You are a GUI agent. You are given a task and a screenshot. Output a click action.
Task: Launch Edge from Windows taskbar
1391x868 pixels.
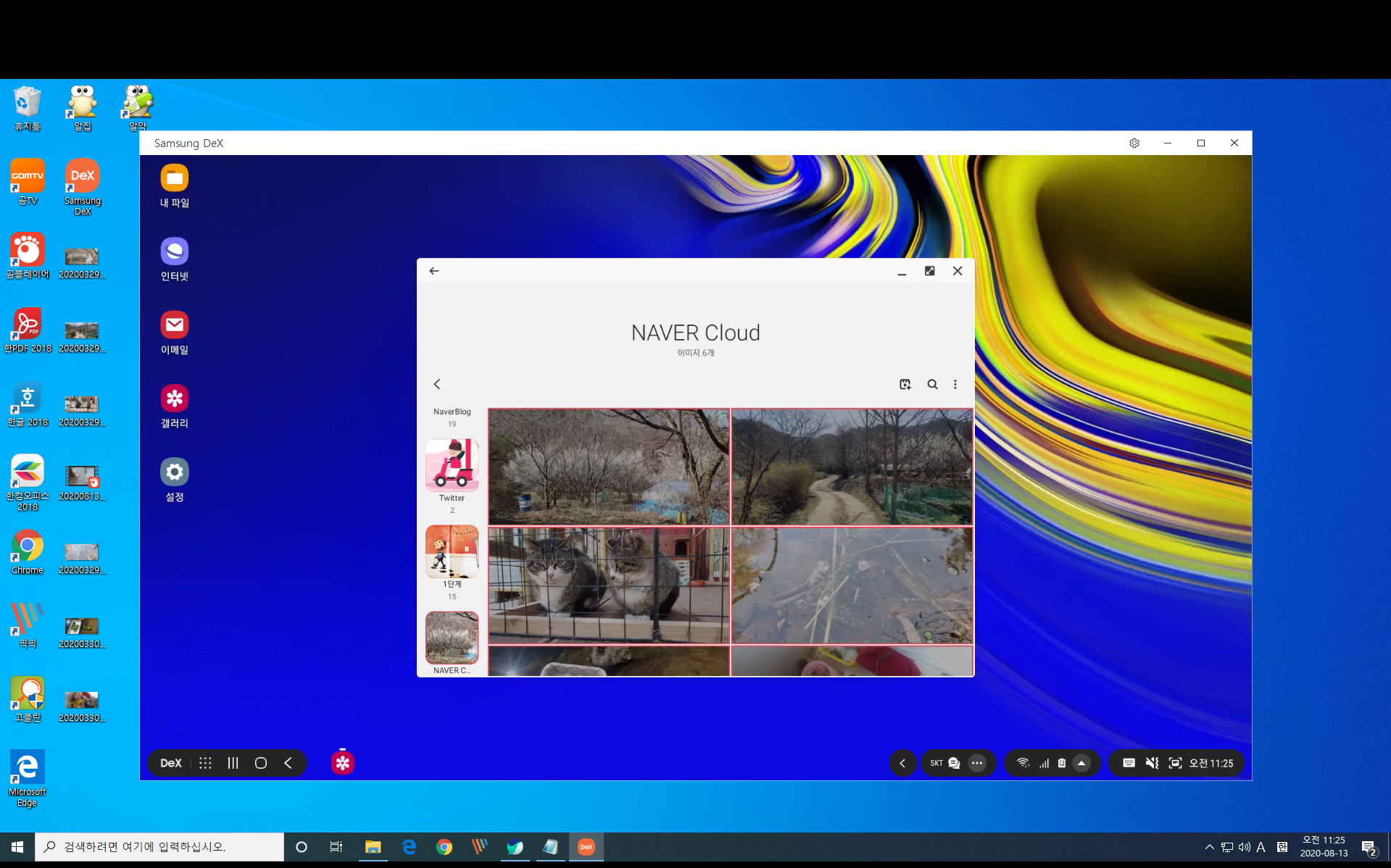(x=409, y=846)
